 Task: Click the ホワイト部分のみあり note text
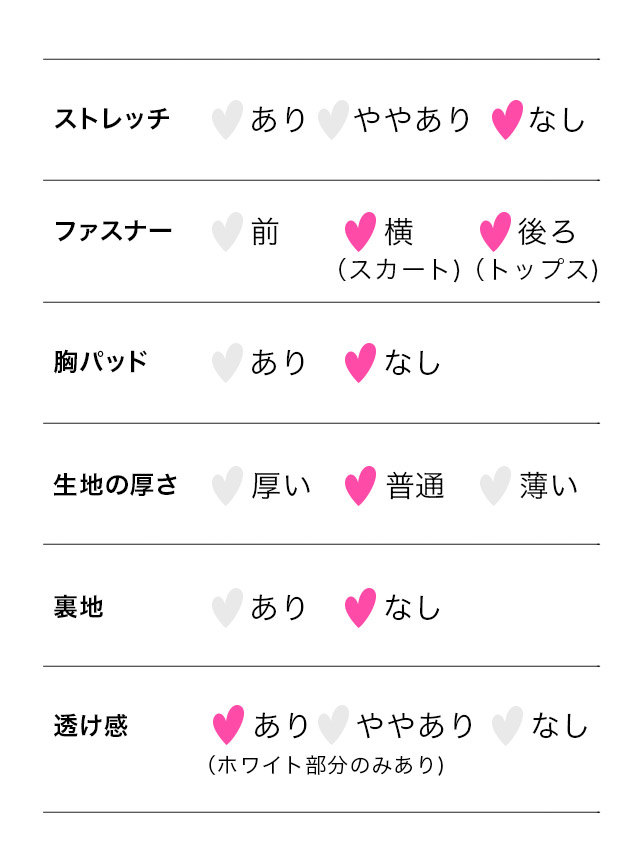point(326,766)
